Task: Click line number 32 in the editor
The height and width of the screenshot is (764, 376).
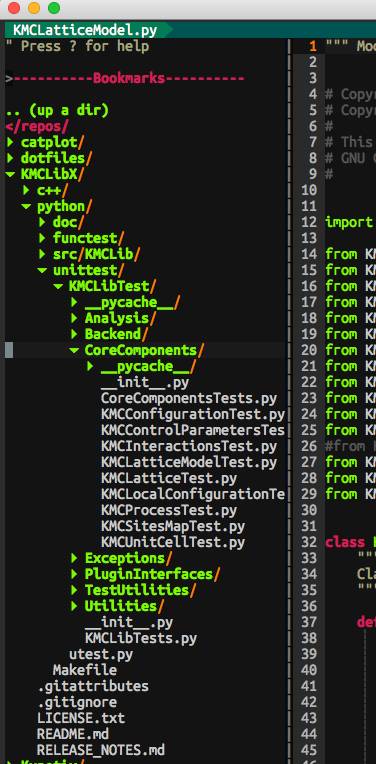Action: pyautogui.click(x=309, y=542)
